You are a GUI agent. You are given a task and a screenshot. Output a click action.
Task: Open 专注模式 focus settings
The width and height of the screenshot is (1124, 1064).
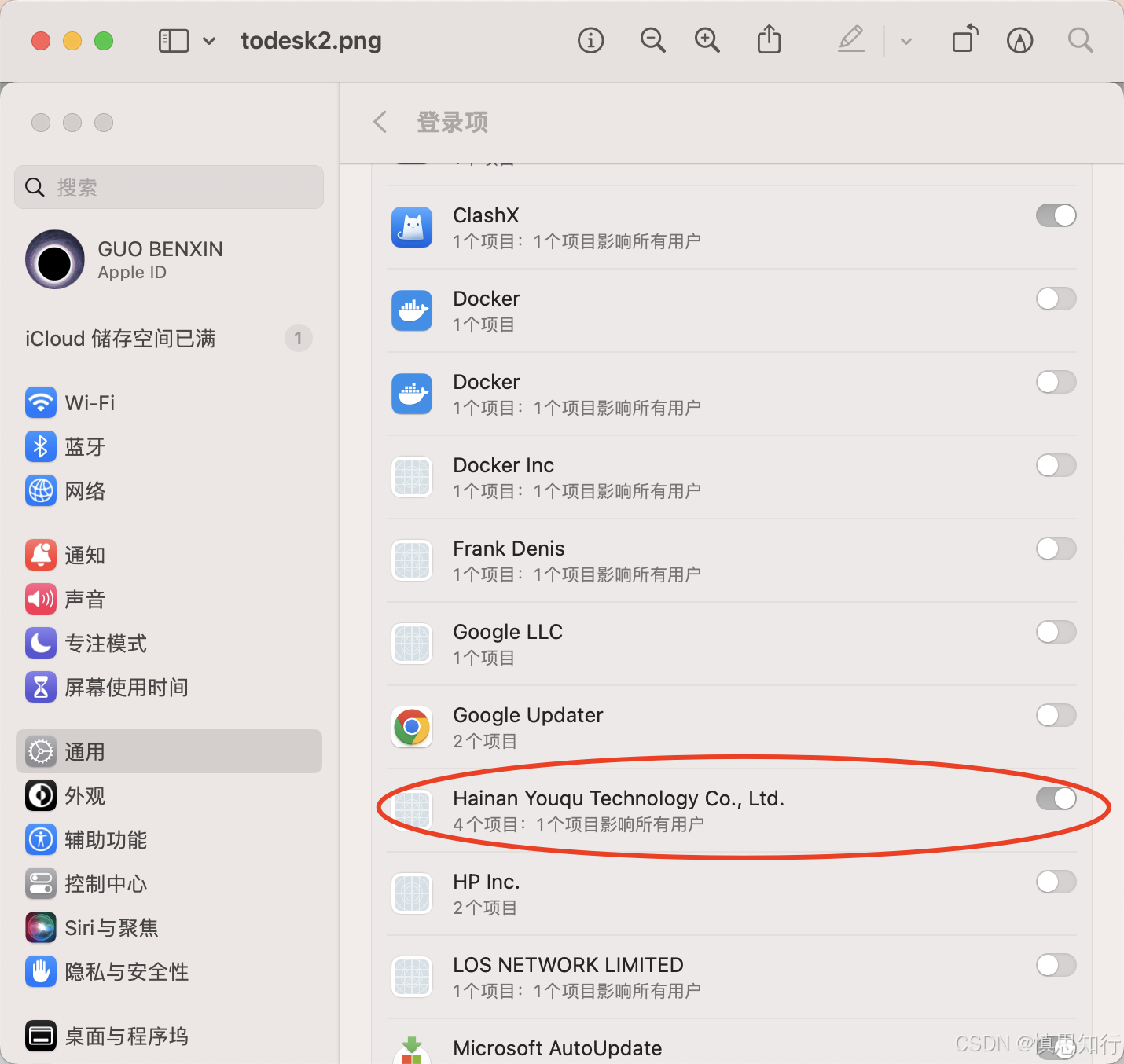tap(169, 644)
